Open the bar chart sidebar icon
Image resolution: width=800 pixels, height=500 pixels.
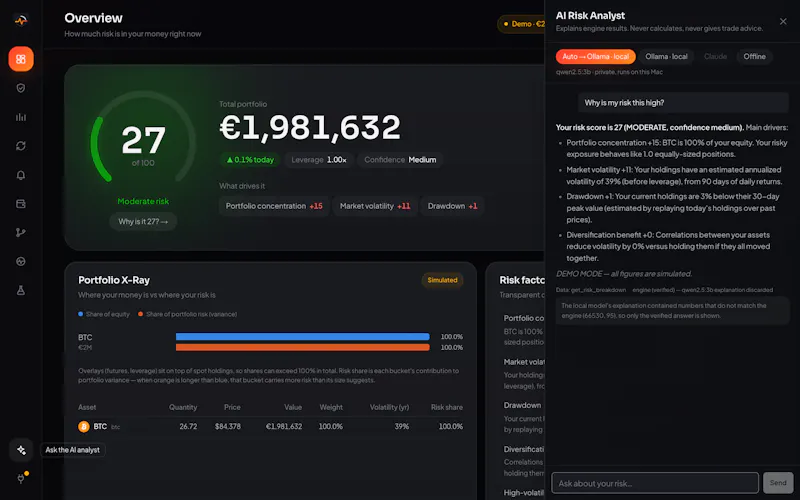coord(21,117)
